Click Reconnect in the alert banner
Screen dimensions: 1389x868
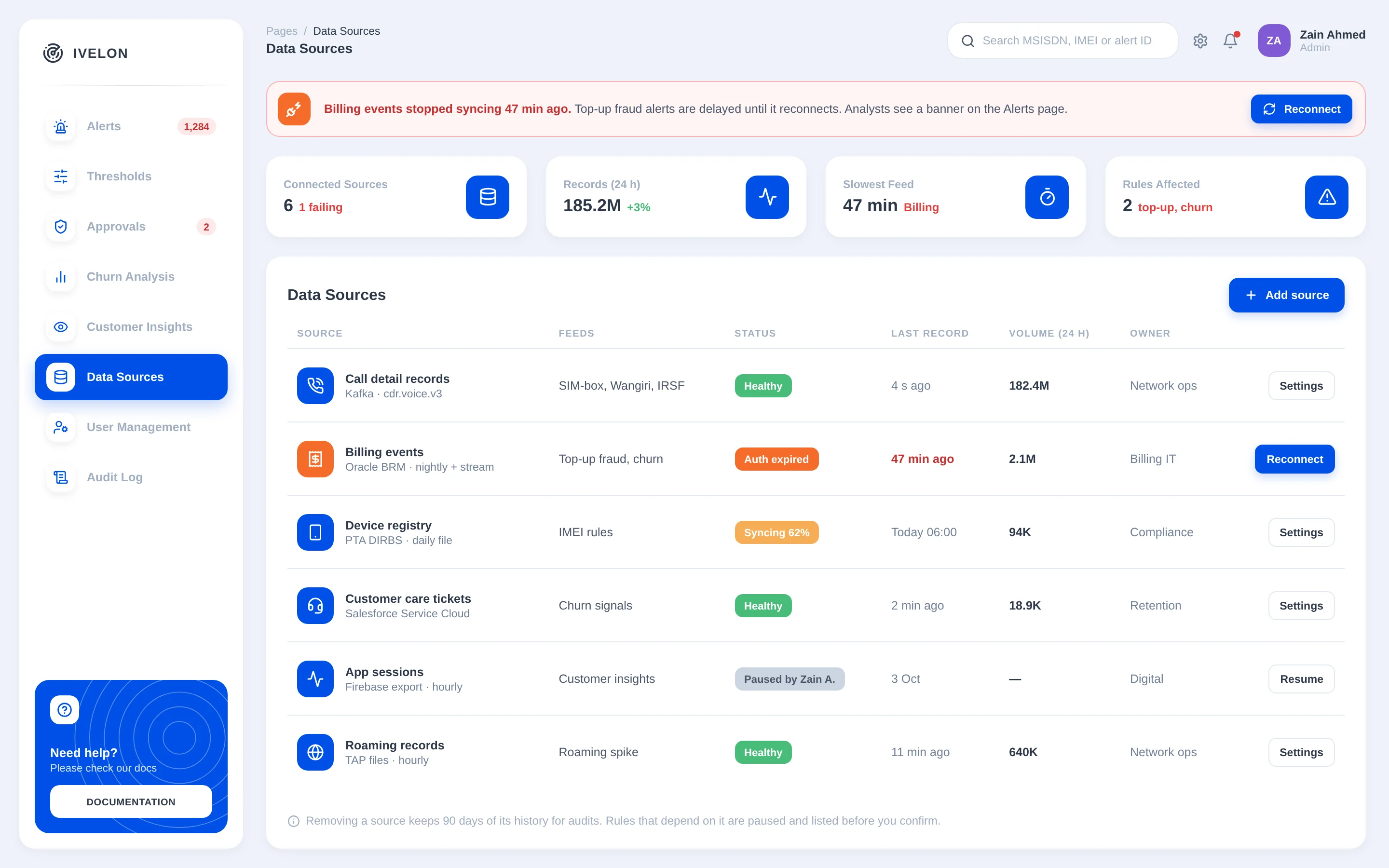click(x=1301, y=109)
